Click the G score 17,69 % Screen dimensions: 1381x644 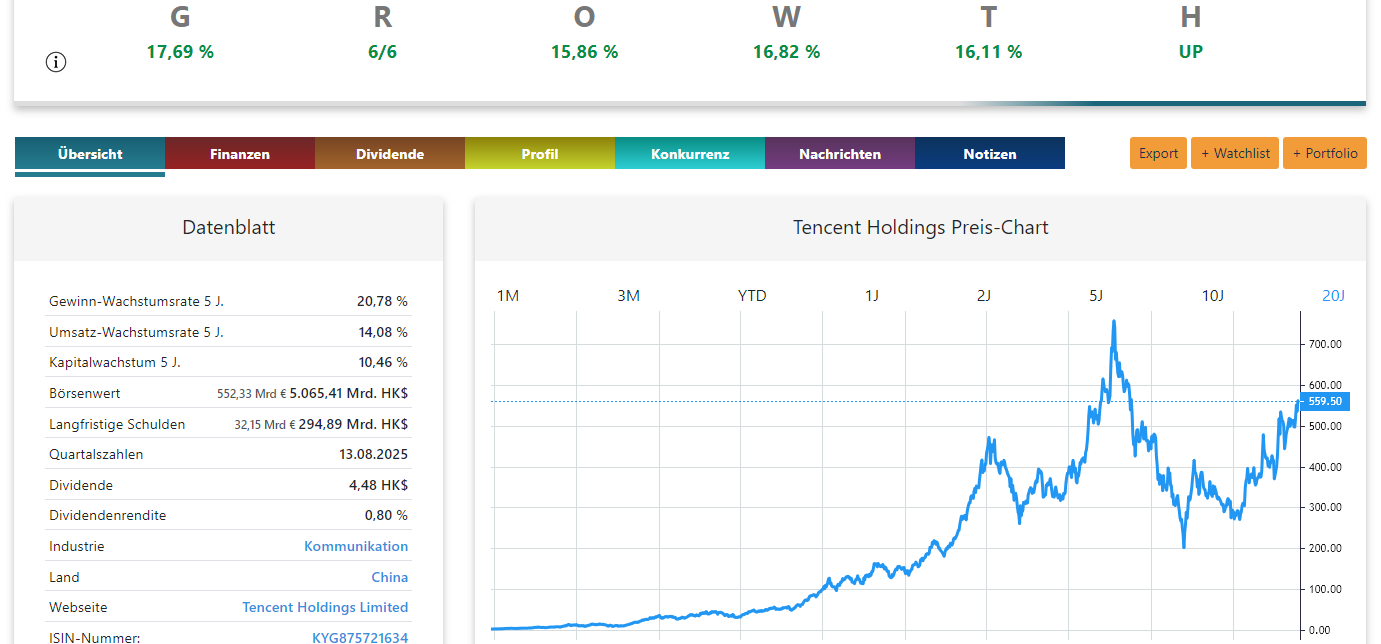(180, 51)
